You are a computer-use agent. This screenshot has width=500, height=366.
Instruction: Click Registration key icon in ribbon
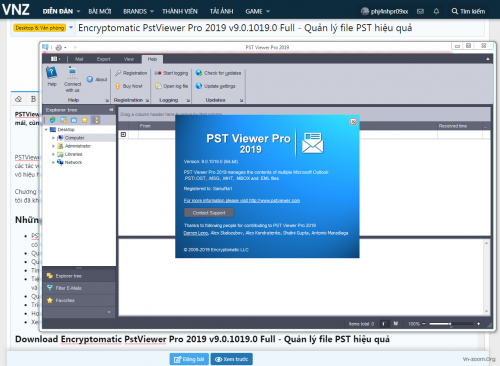coord(118,73)
